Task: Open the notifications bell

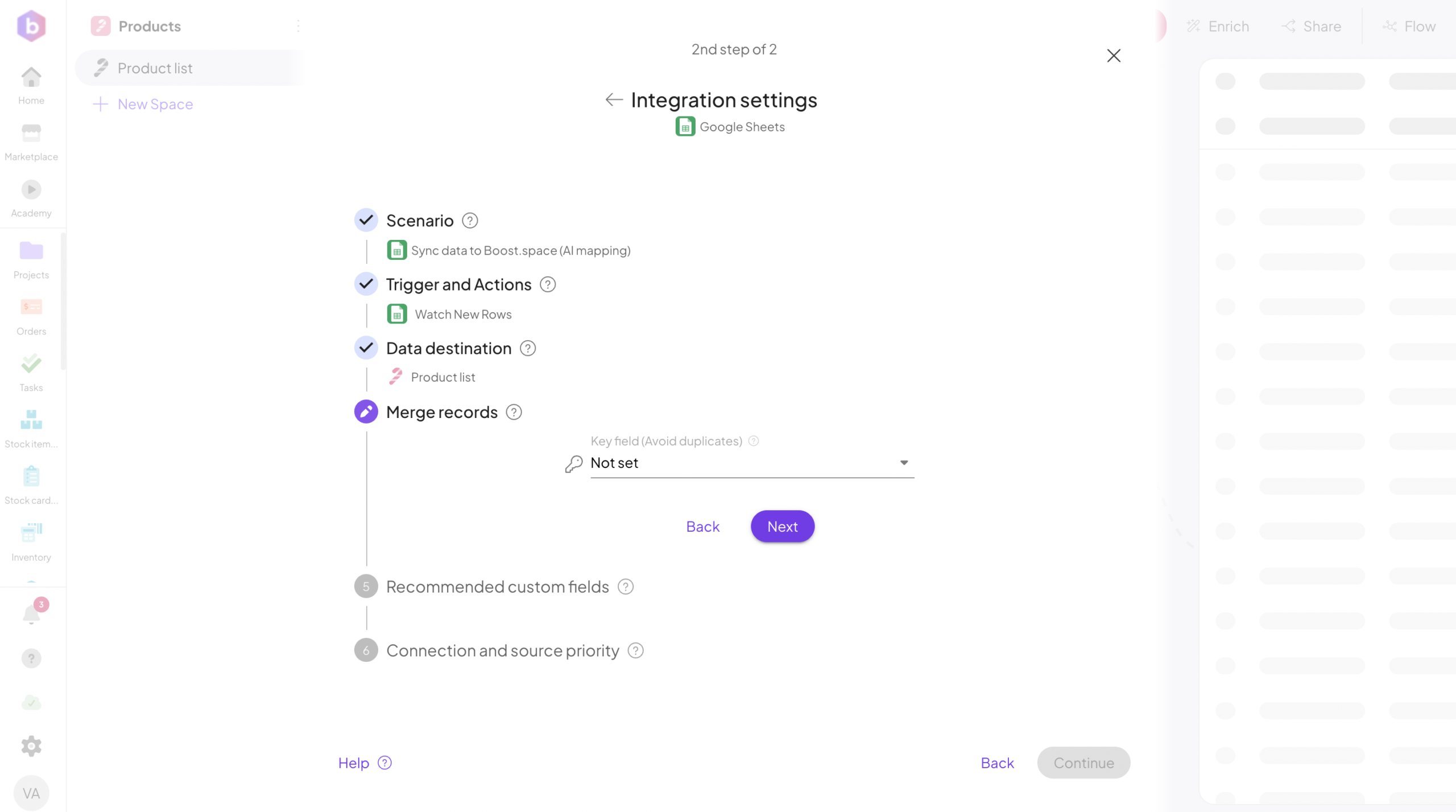Action: tap(32, 614)
